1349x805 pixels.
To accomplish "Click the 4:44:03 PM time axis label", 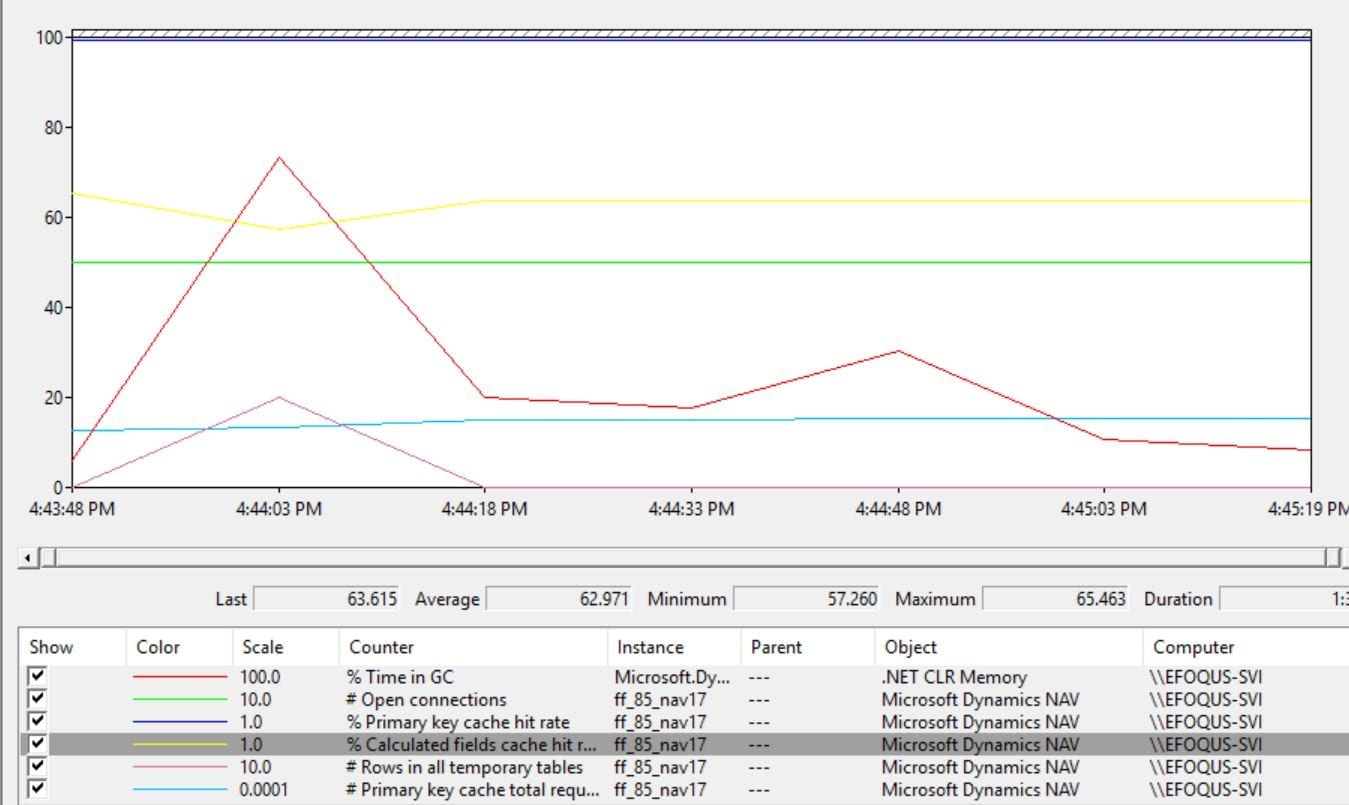I will 279,509.
